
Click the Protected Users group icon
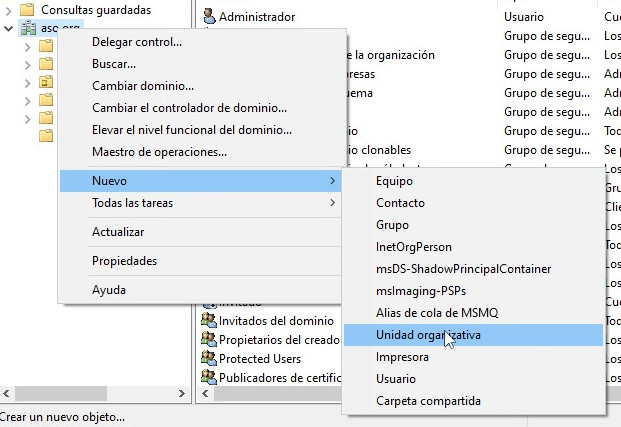pyautogui.click(x=208, y=359)
